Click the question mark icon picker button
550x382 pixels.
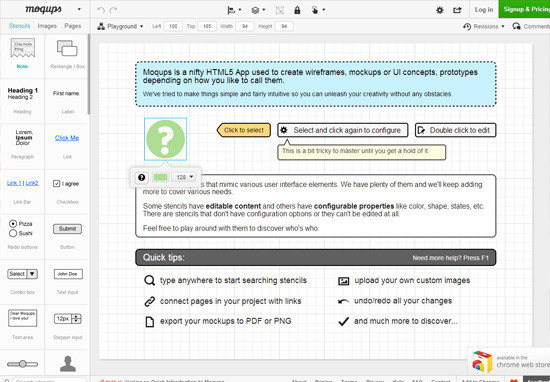(x=142, y=177)
